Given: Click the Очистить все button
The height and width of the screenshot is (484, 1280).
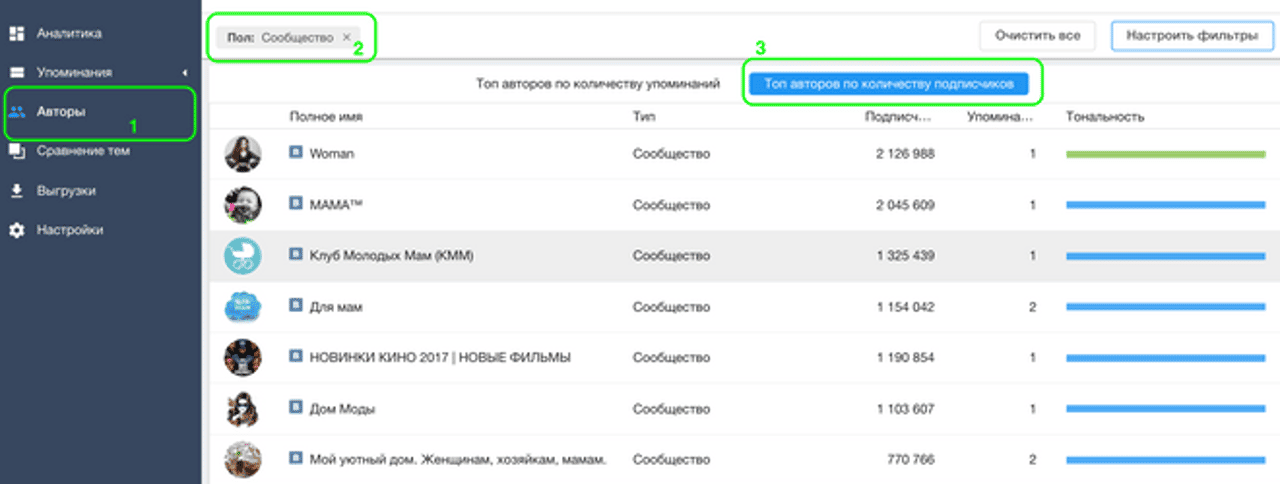Looking at the screenshot, I should tap(1037, 36).
